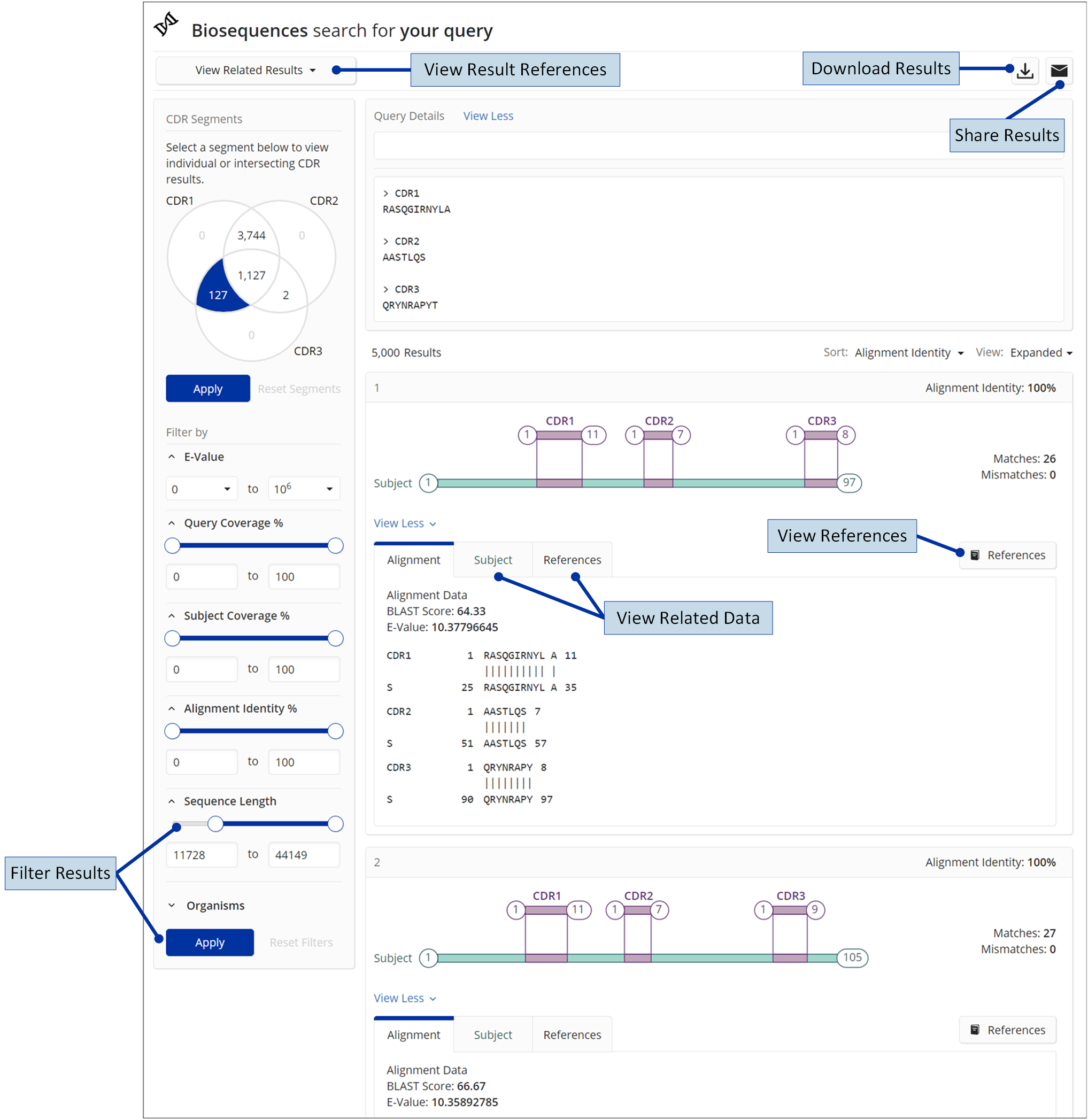The height and width of the screenshot is (1120, 1088).
Task: Select Alignment tab in result 1
Action: click(x=414, y=560)
